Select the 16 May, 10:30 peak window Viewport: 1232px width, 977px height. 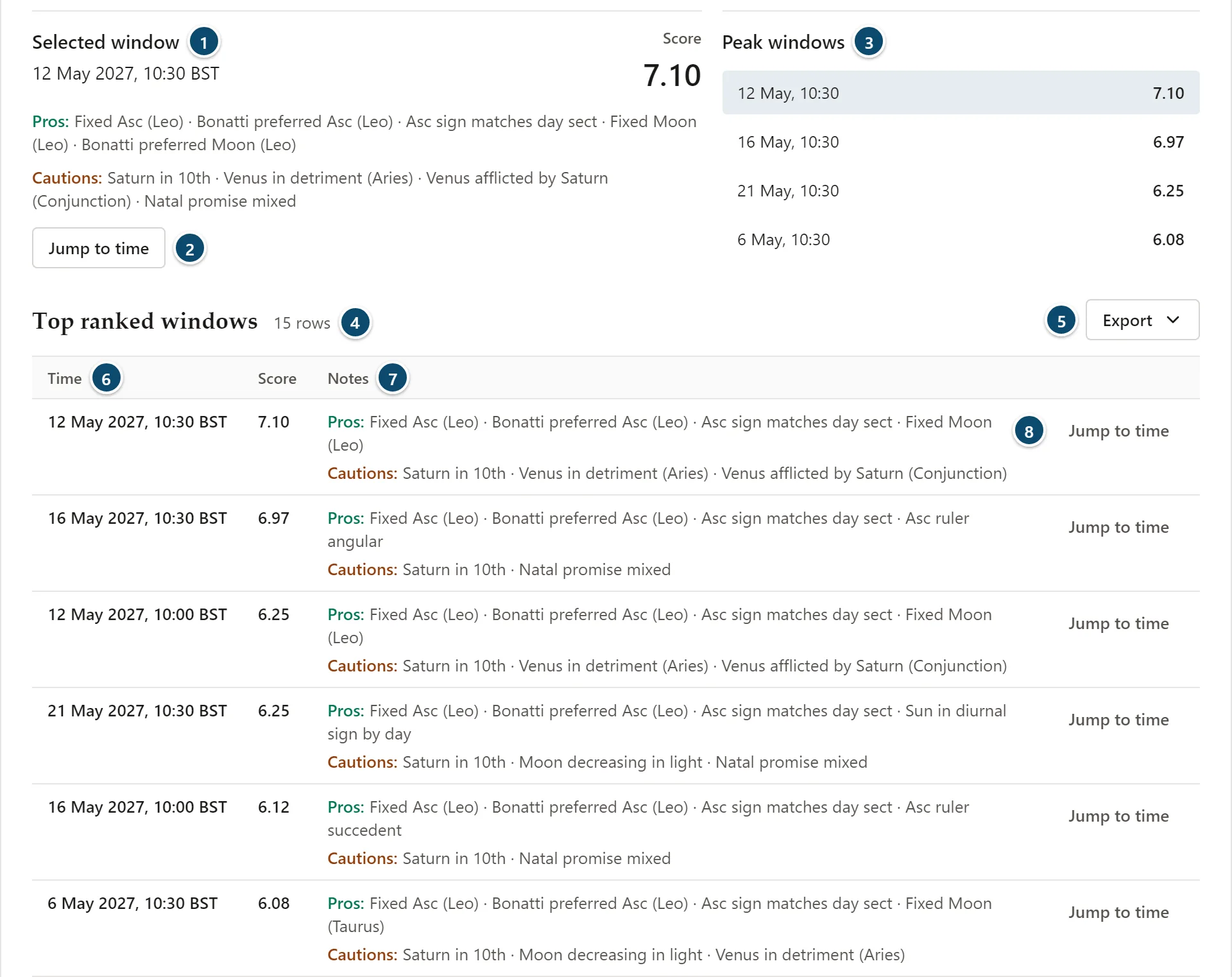click(961, 142)
